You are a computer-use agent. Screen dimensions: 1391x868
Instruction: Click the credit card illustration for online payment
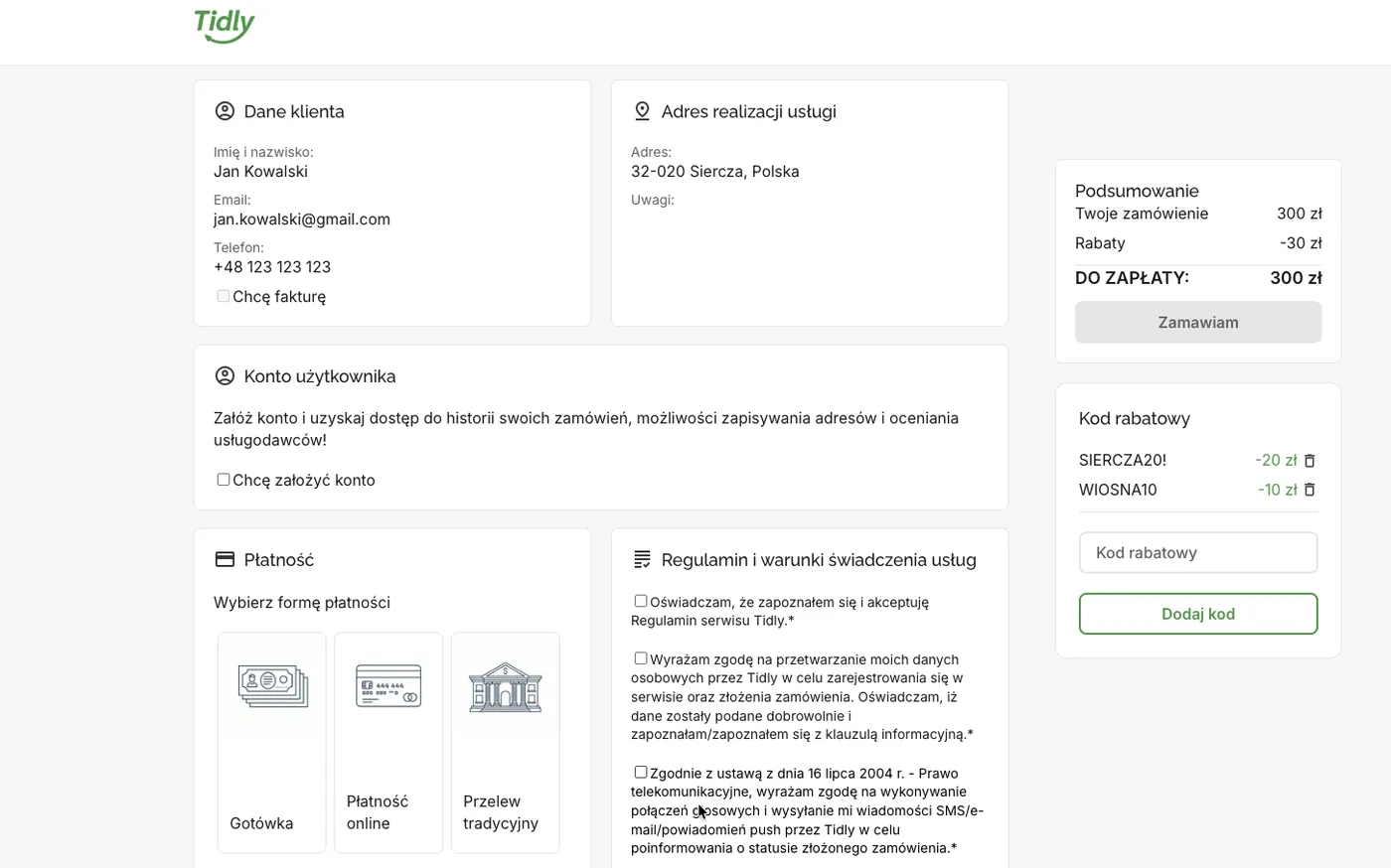click(388, 685)
